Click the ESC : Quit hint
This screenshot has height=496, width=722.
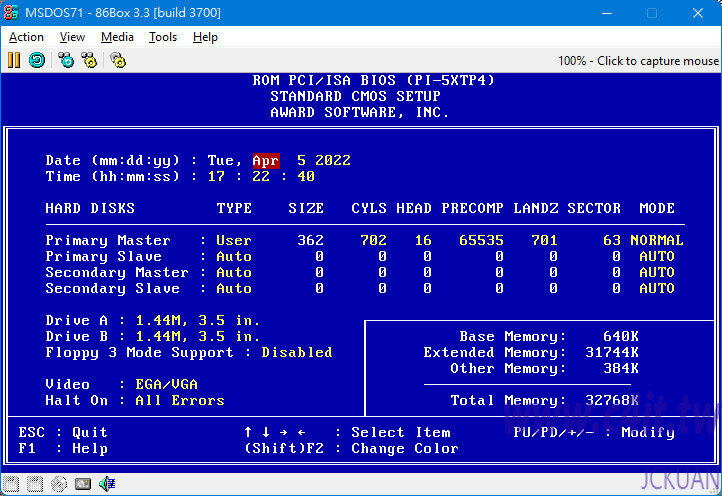click(x=63, y=432)
